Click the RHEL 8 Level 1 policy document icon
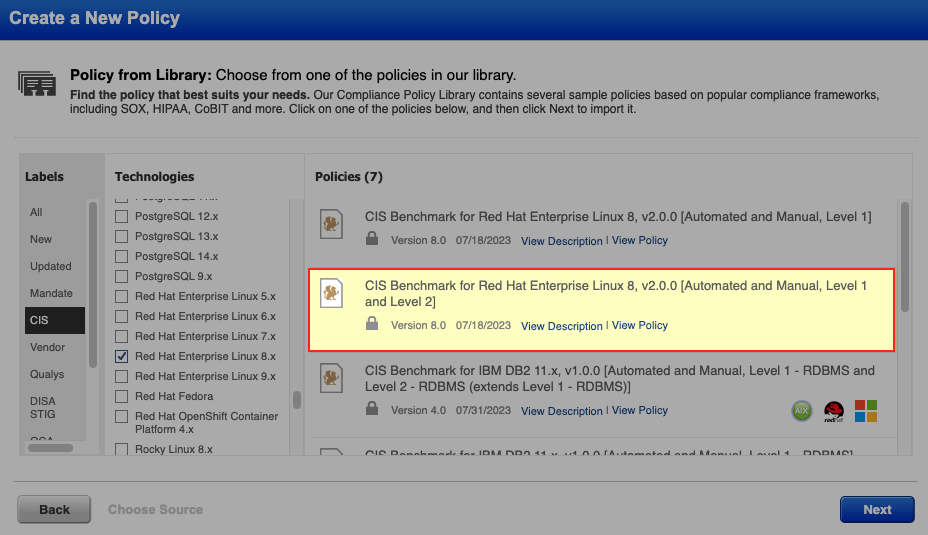The image size is (928, 535). coord(331,224)
